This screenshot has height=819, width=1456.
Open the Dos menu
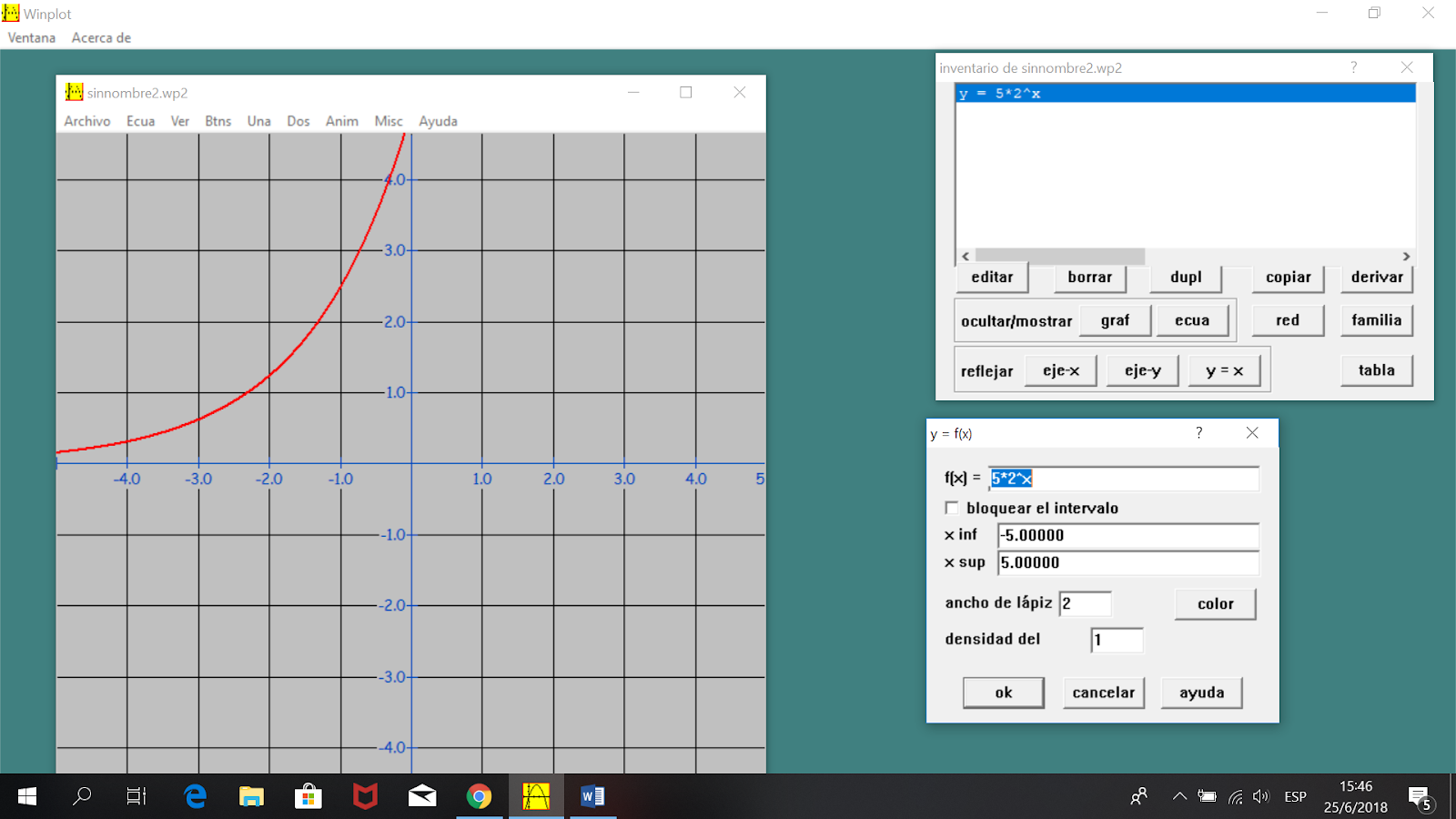coord(298,121)
